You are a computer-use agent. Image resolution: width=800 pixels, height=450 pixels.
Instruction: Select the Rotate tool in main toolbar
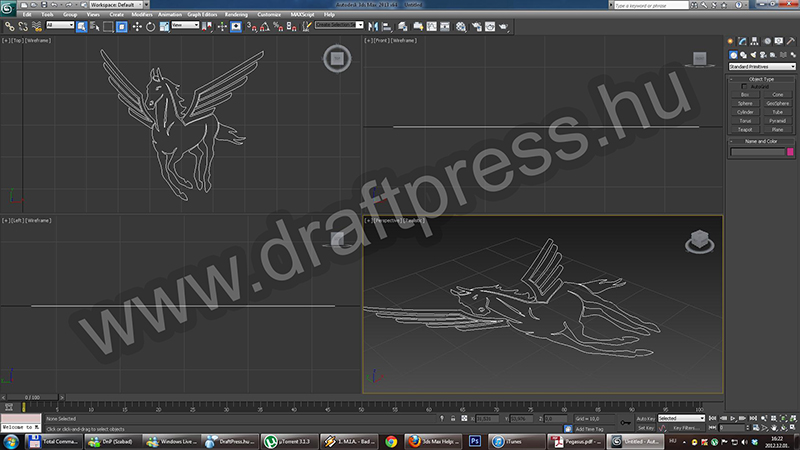point(150,27)
